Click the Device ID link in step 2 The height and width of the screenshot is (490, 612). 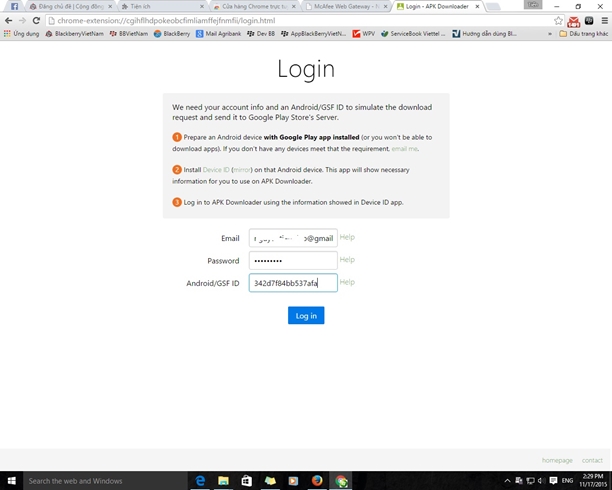coord(215,170)
